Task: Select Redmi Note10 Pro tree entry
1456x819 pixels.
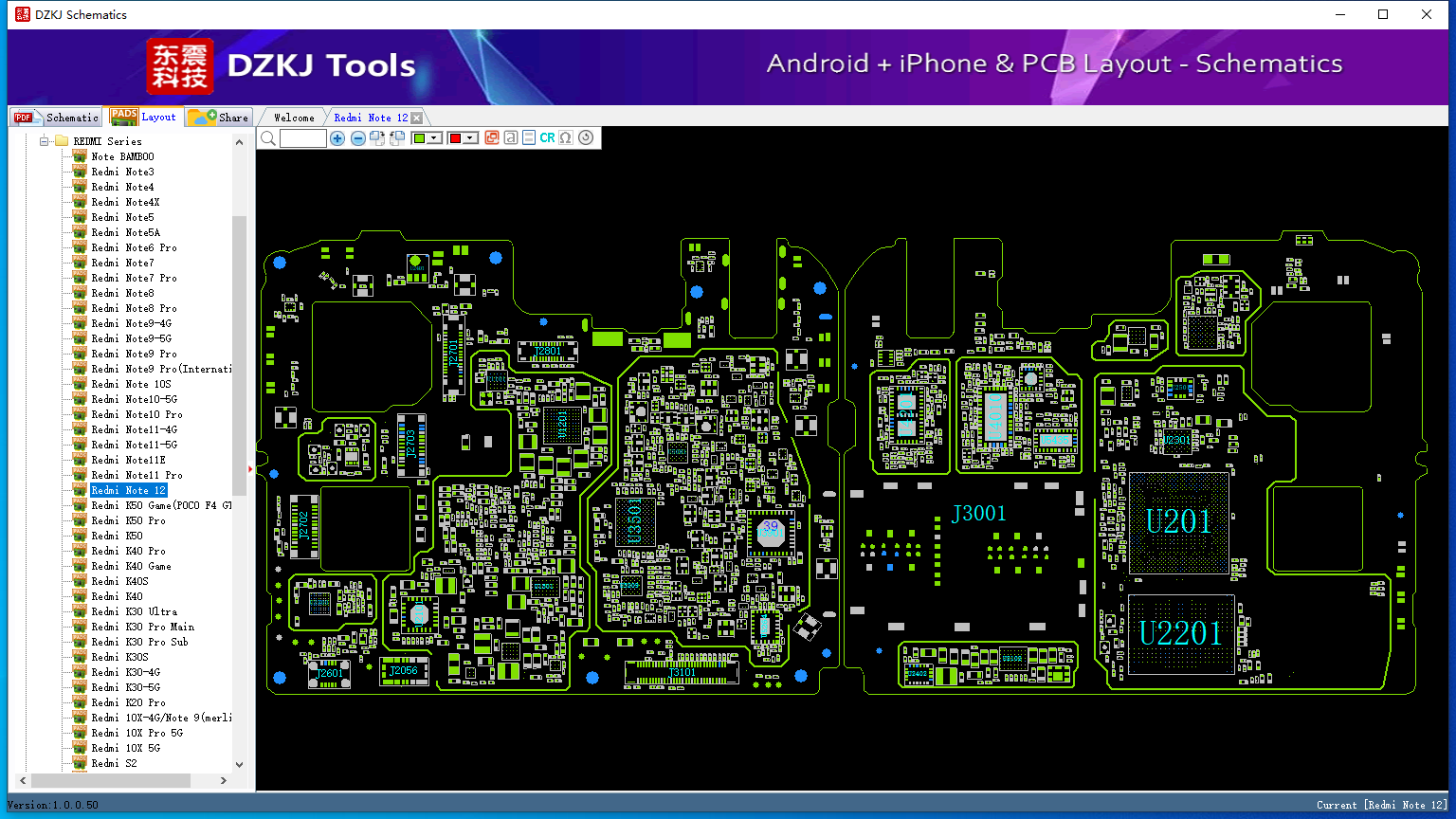Action: [x=136, y=414]
